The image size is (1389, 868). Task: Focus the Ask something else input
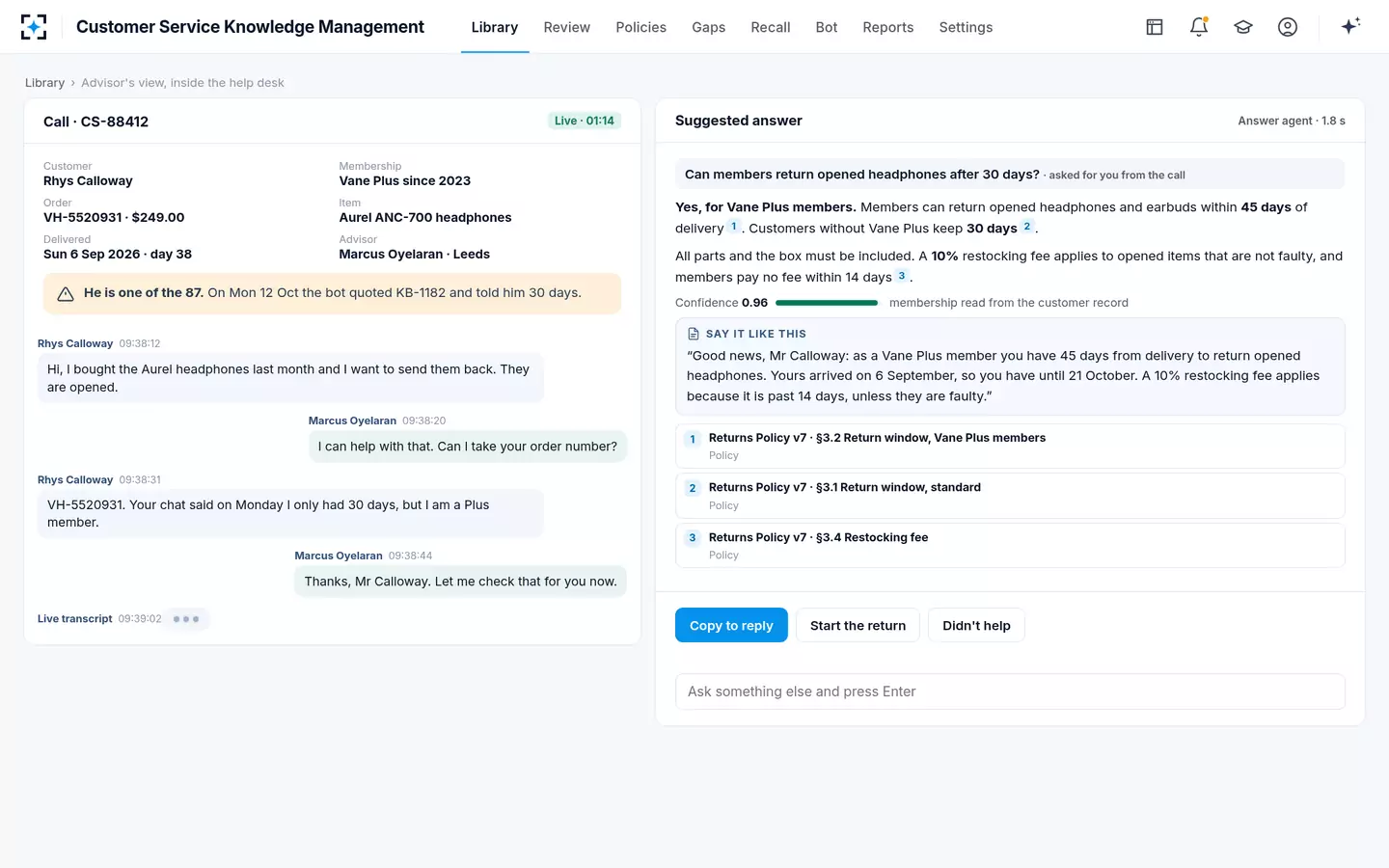1010,692
